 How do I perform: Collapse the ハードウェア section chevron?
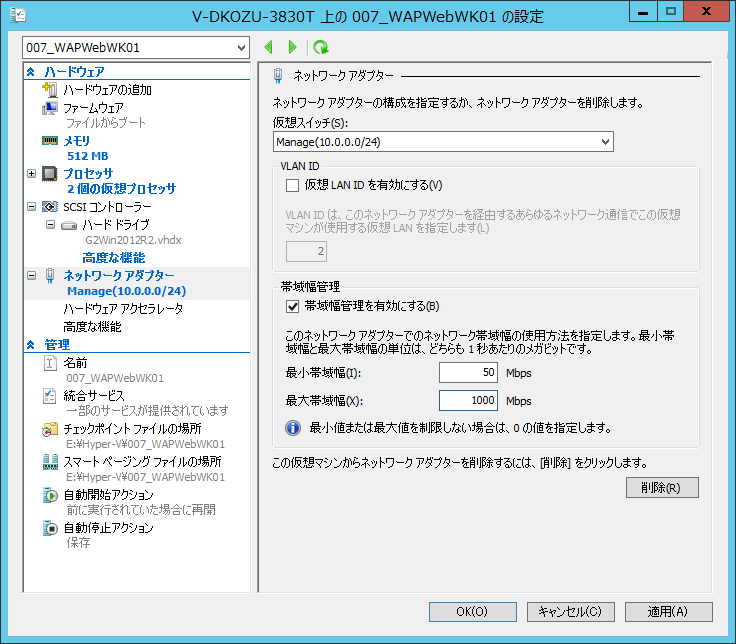(x=31, y=72)
